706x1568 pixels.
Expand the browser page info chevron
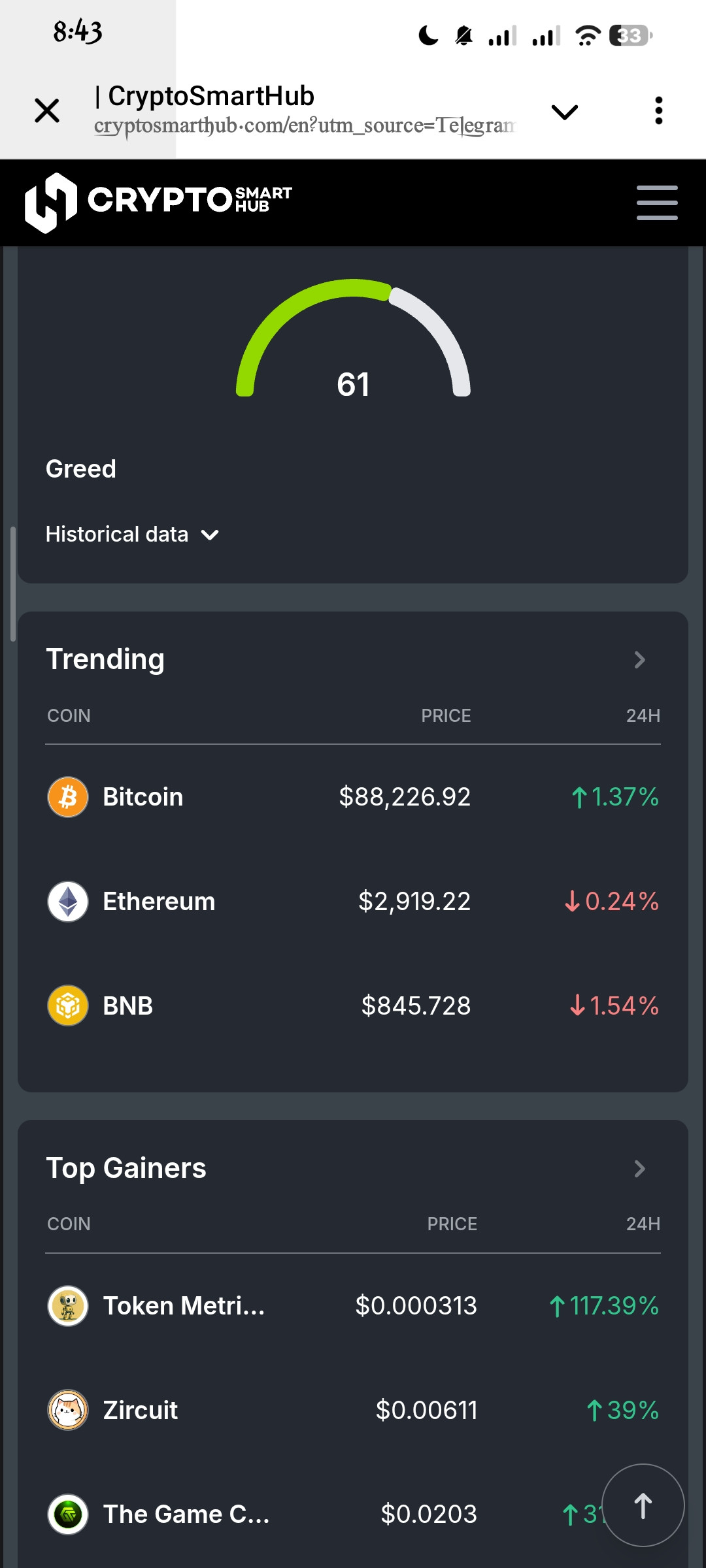(564, 112)
